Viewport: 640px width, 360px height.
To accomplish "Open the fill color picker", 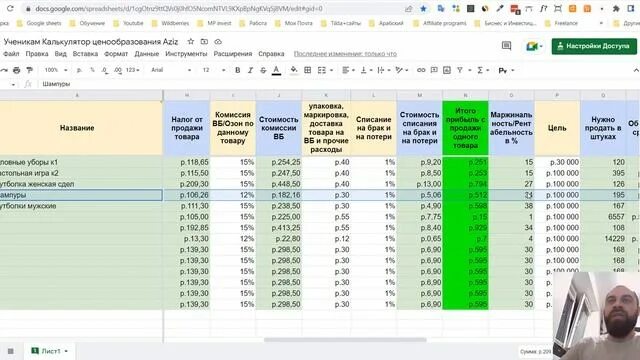I will click(294, 70).
